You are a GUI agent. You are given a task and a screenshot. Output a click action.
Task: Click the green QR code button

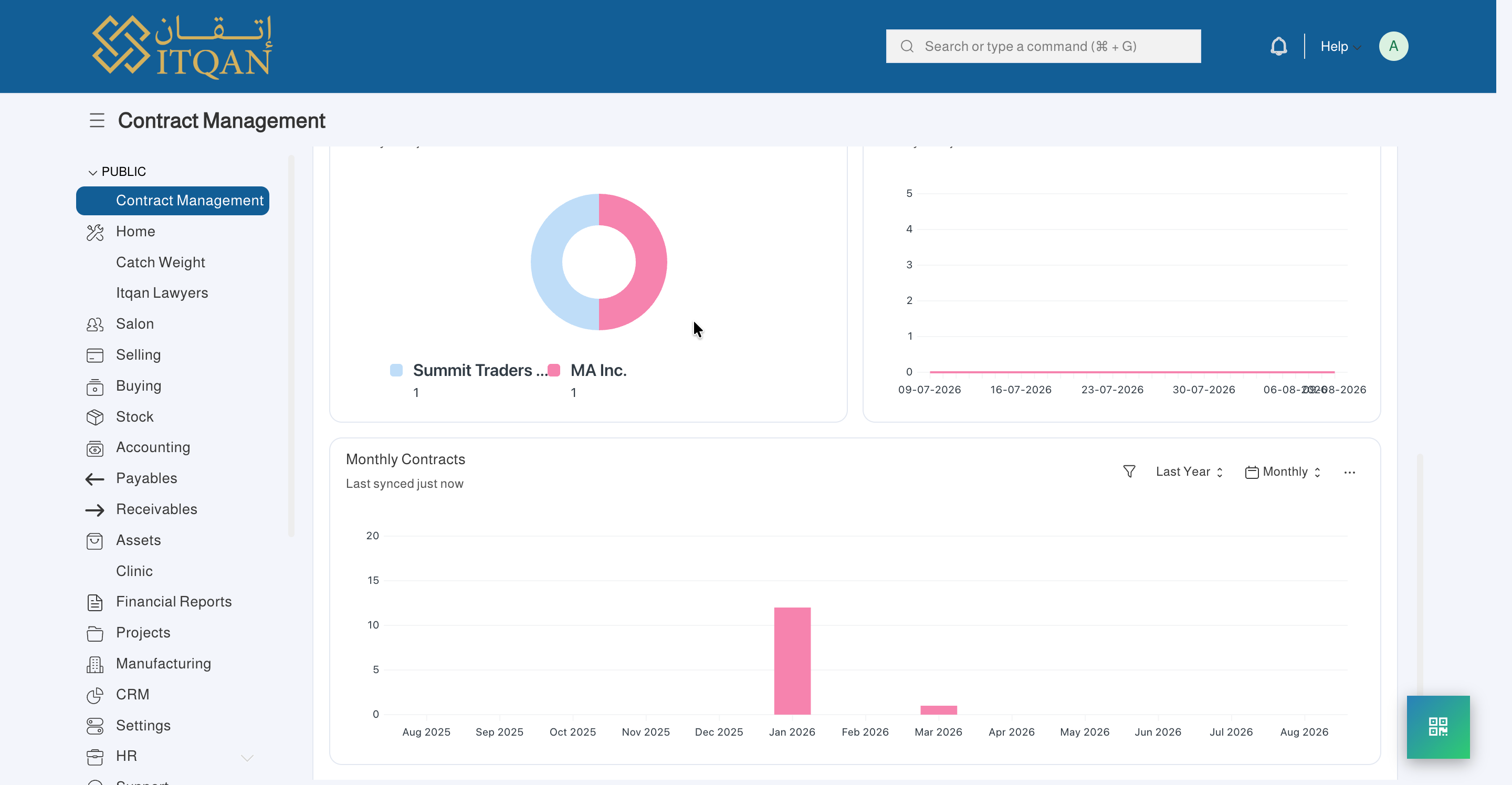[1438, 727]
